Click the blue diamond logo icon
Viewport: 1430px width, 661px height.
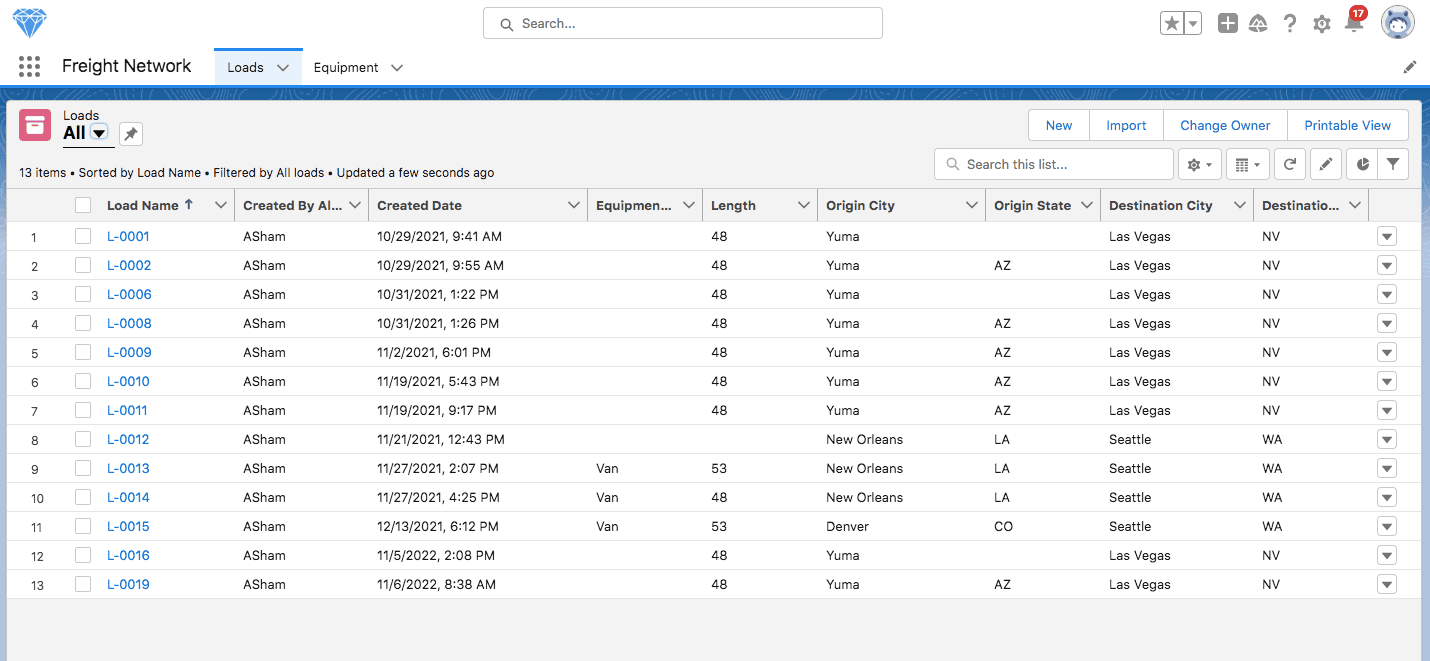[x=30, y=23]
